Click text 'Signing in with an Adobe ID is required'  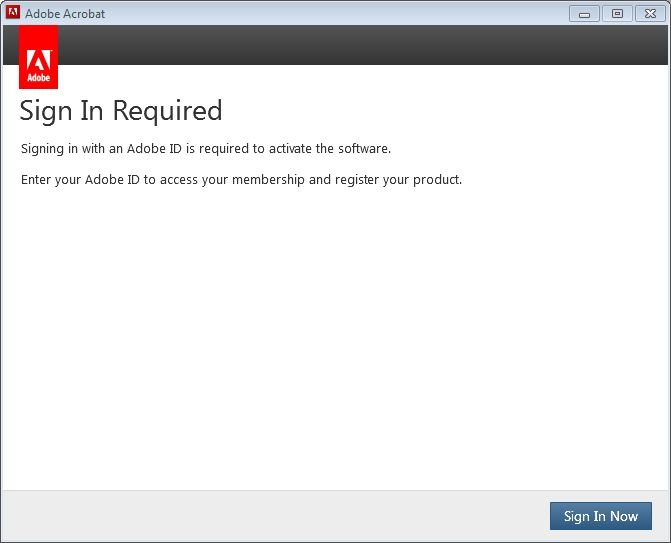(x=135, y=148)
